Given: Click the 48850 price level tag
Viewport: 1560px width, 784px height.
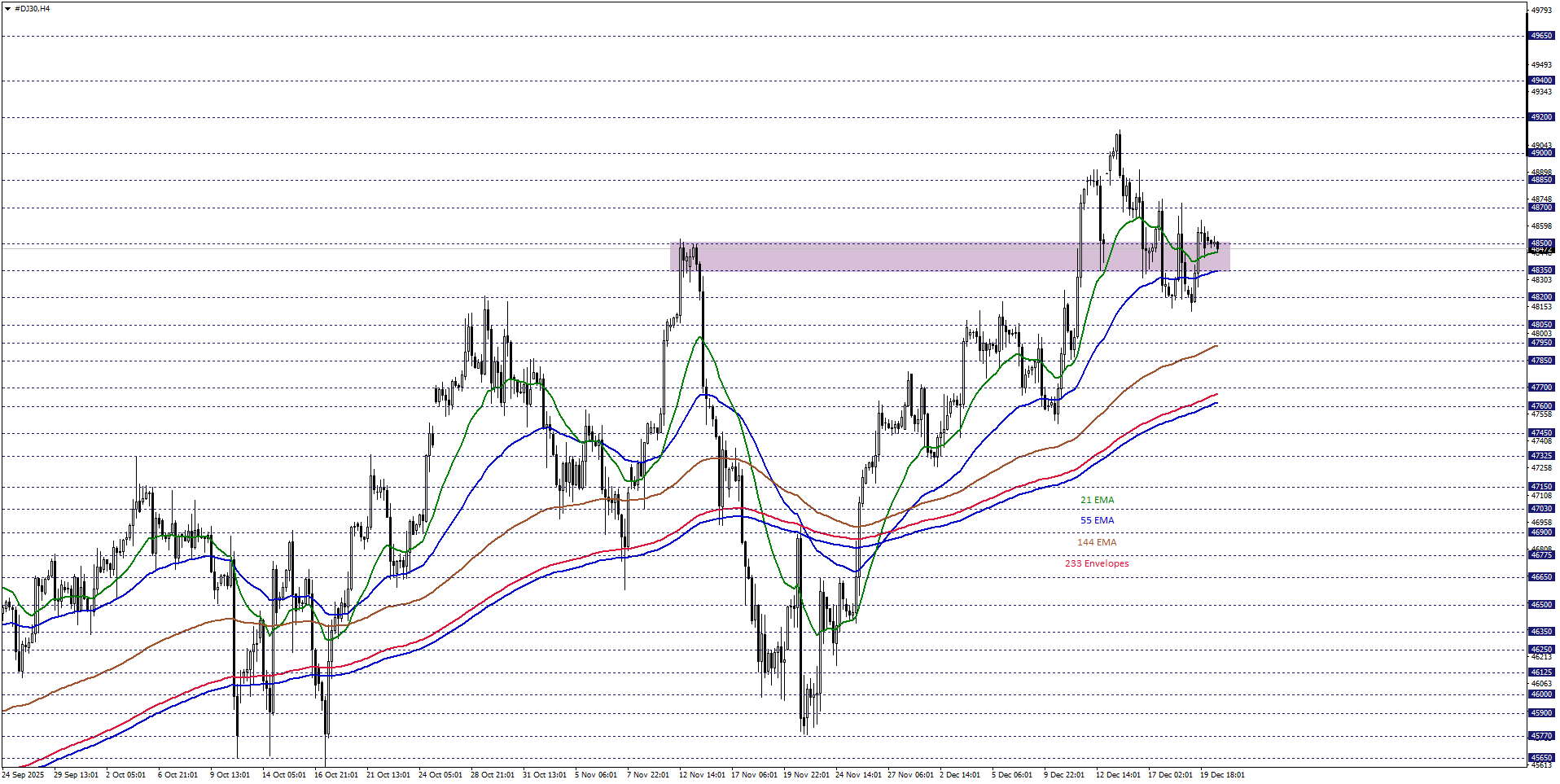Looking at the screenshot, I should [x=1540, y=180].
